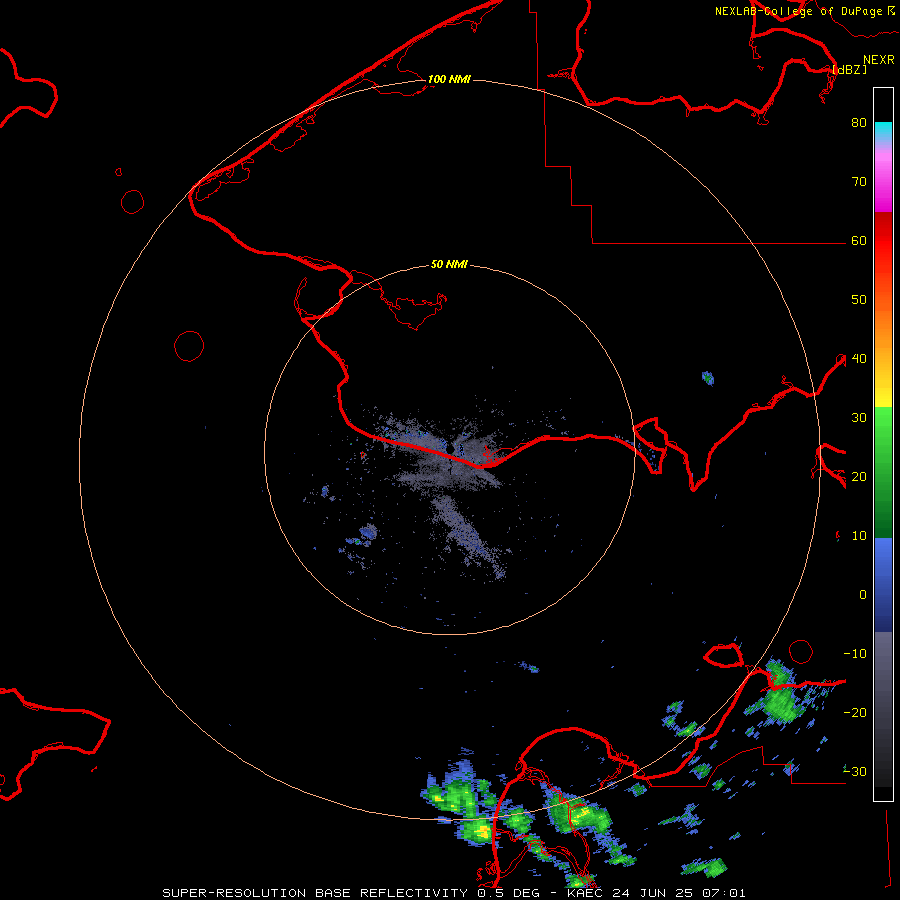Click the 50 NMI range ring label
Screen dimensions: 900x900
tap(449, 264)
